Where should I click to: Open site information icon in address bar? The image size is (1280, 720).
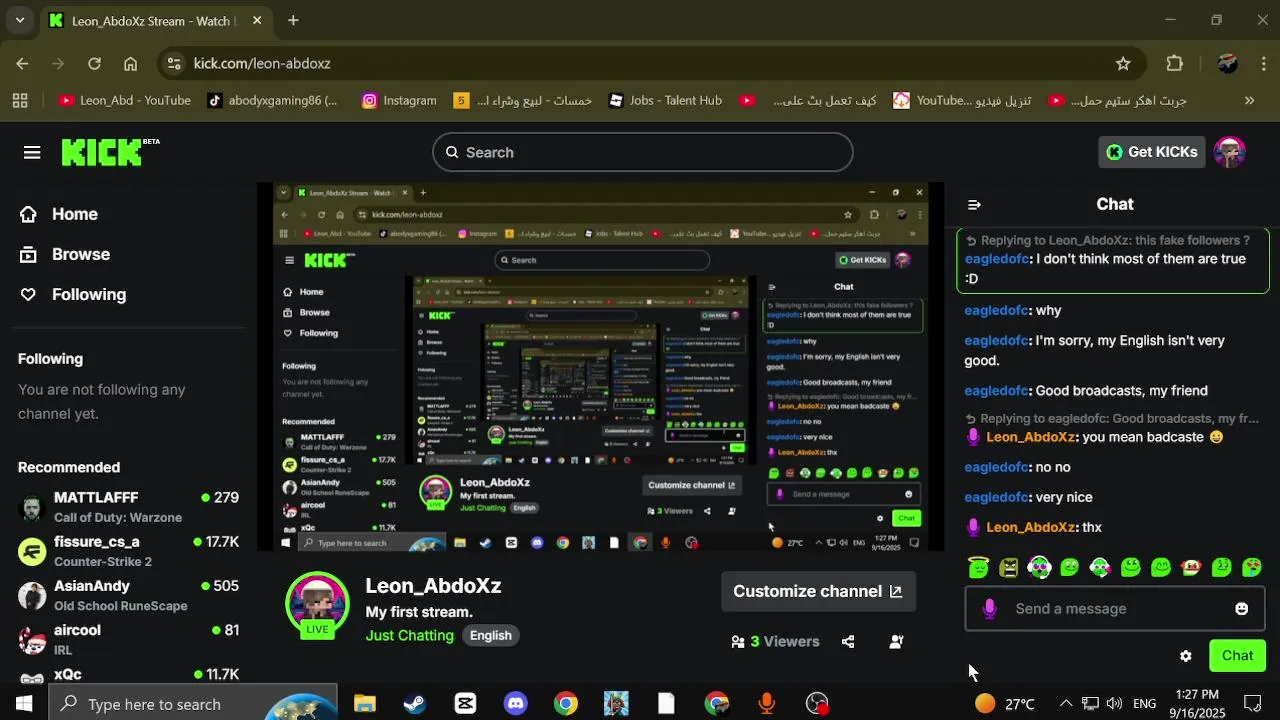click(174, 63)
